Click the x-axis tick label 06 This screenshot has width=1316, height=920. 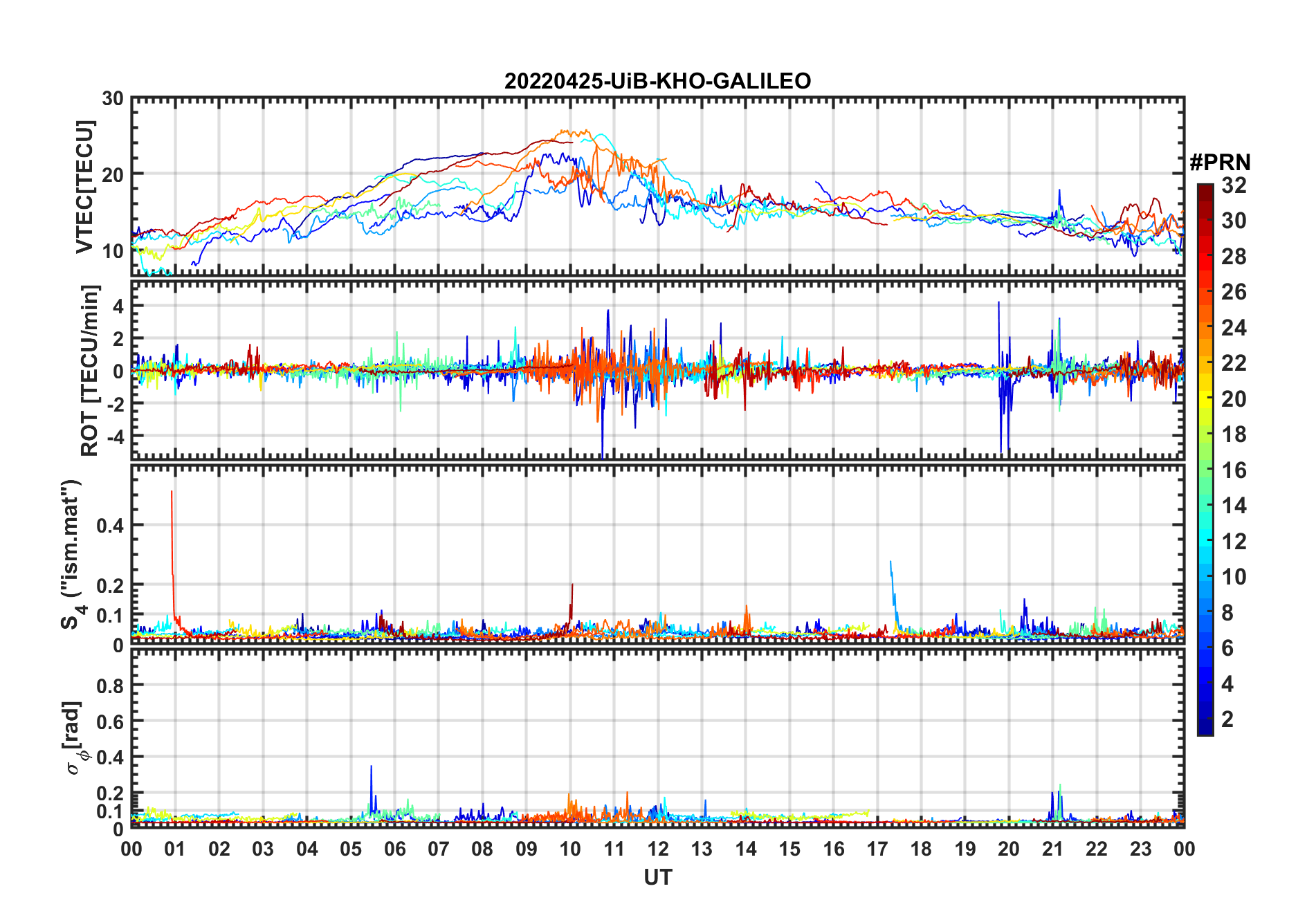(x=394, y=849)
